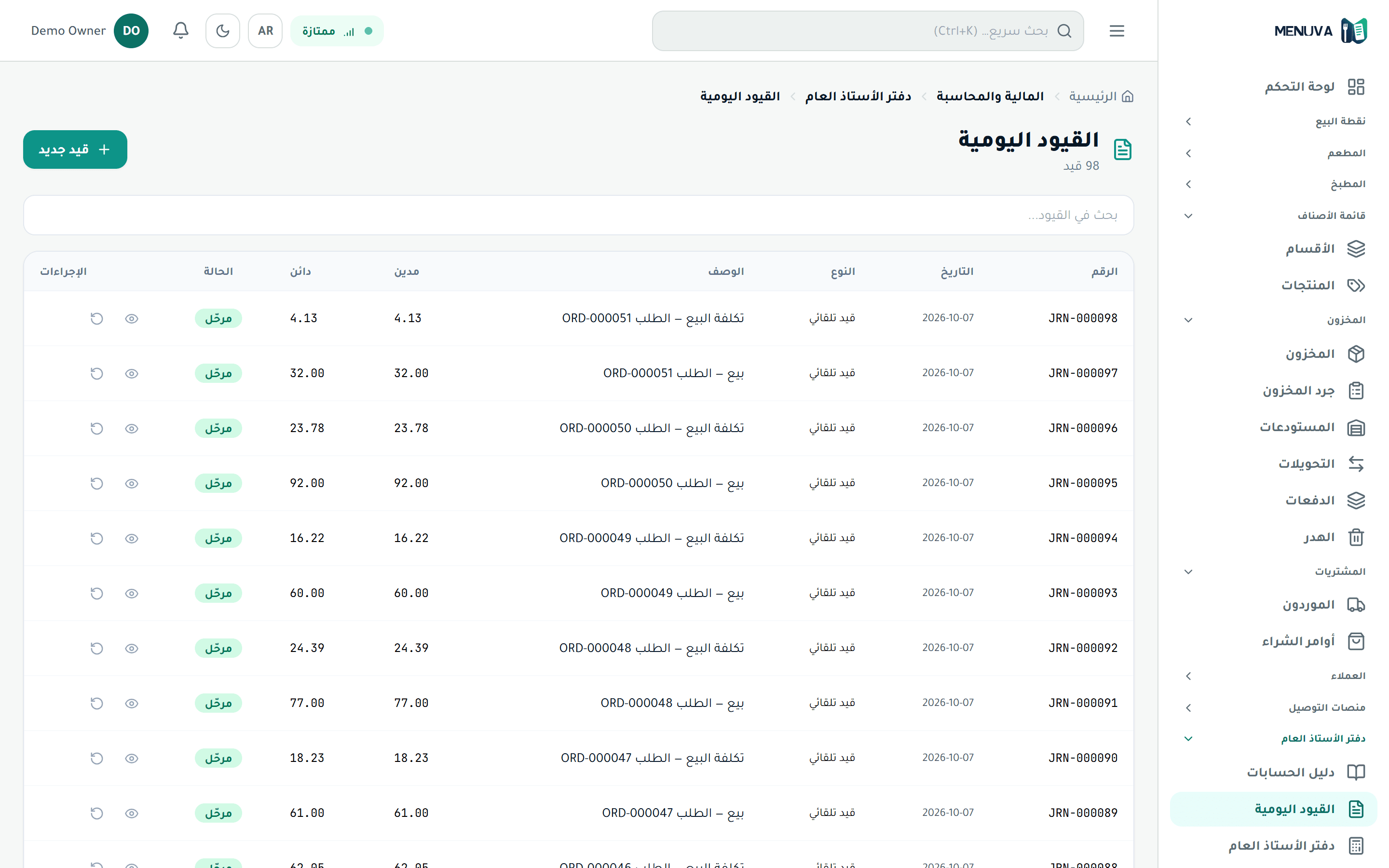The width and height of the screenshot is (1389, 868).
Task: Click the التحويلات transfer arrows icon
Action: click(x=1356, y=464)
